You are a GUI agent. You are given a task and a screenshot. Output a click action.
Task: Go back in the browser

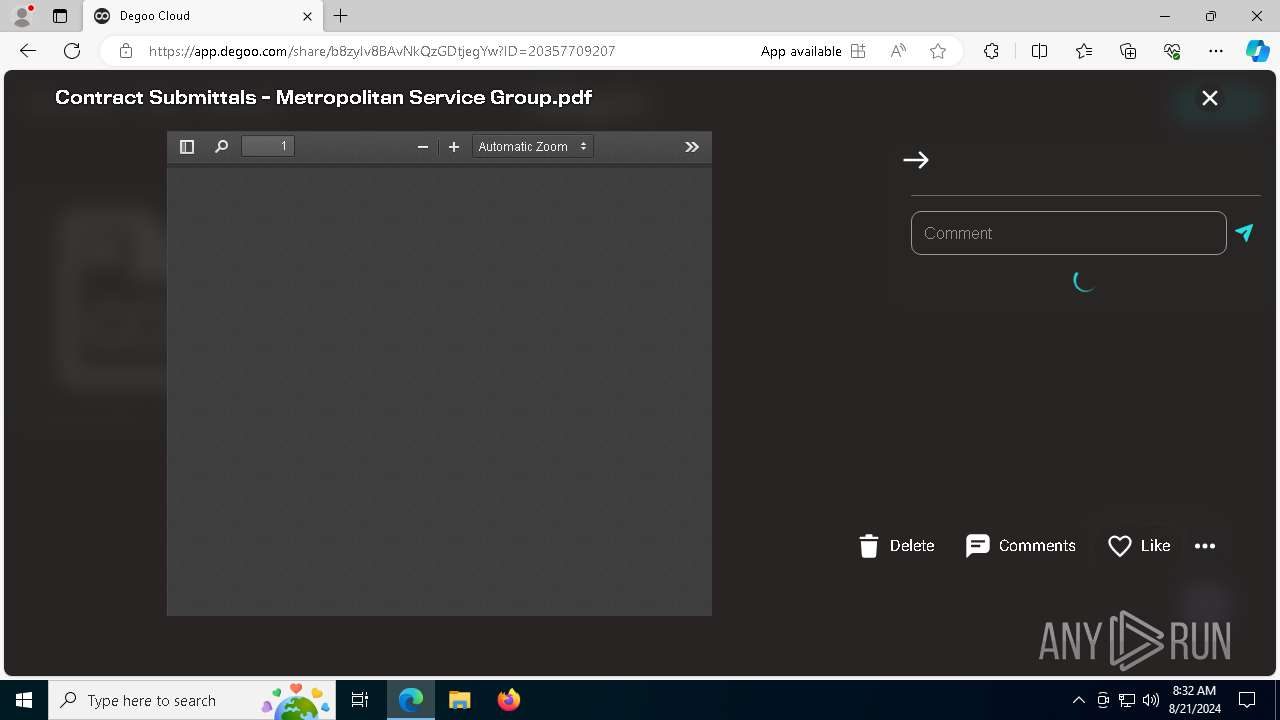point(28,51)
